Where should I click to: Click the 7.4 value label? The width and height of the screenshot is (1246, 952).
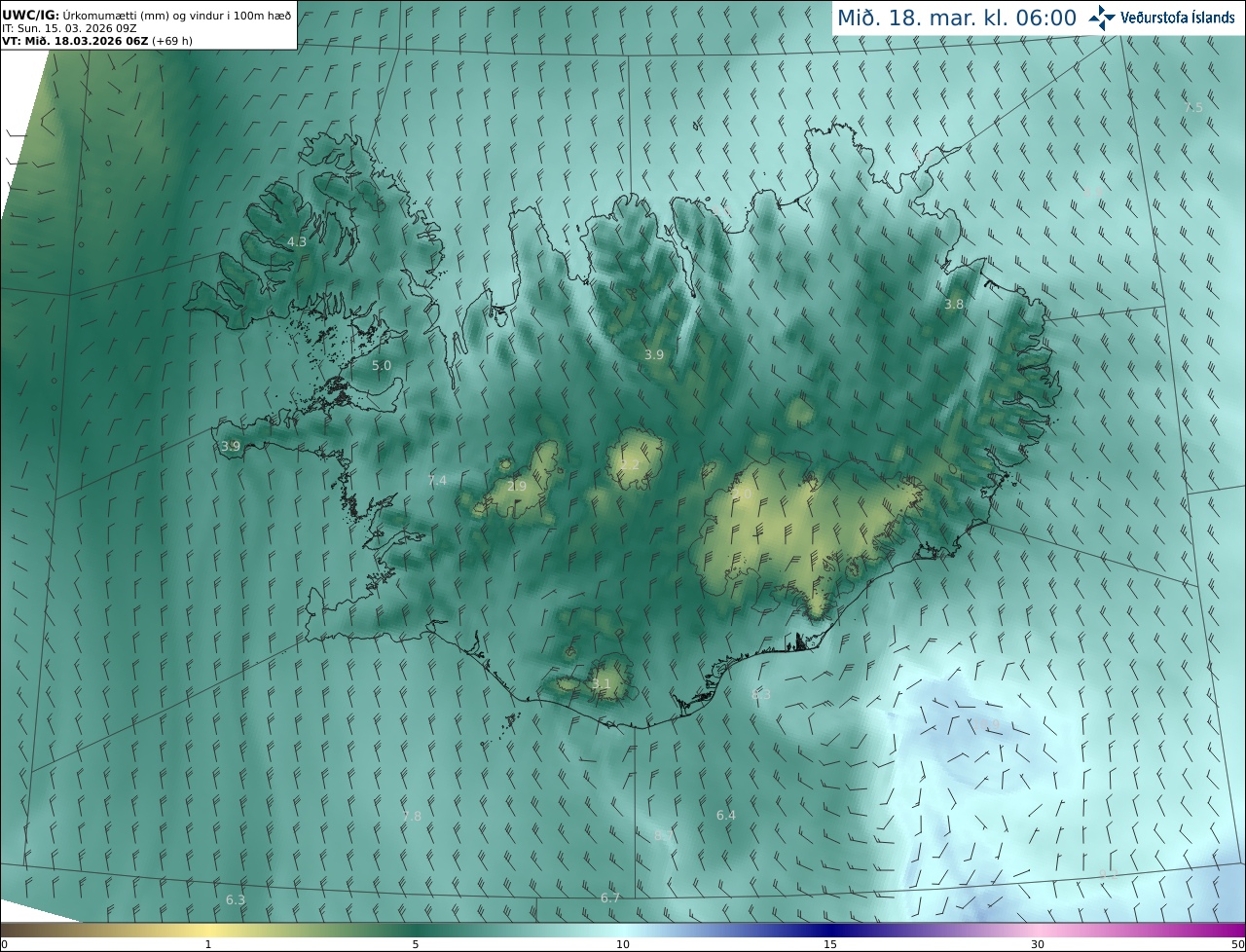point(437,480)
